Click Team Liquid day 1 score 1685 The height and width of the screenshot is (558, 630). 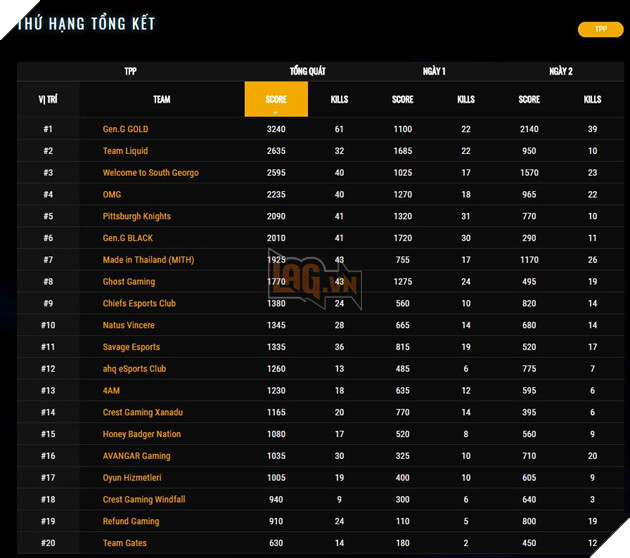403,151
